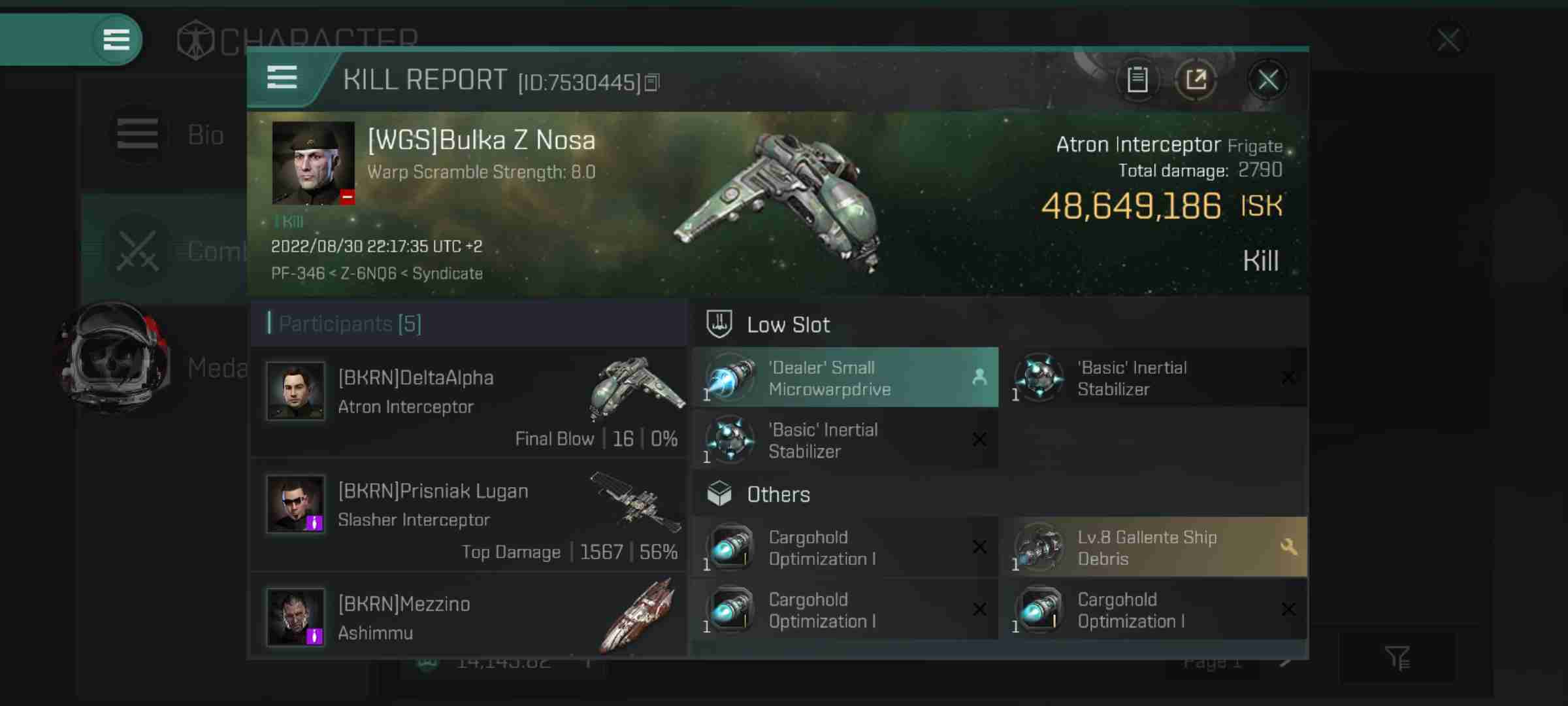The height and width of the screenshot is (706, 1568).
Task: Open DeltaAlpha participant entry
Action: point(468,403)
